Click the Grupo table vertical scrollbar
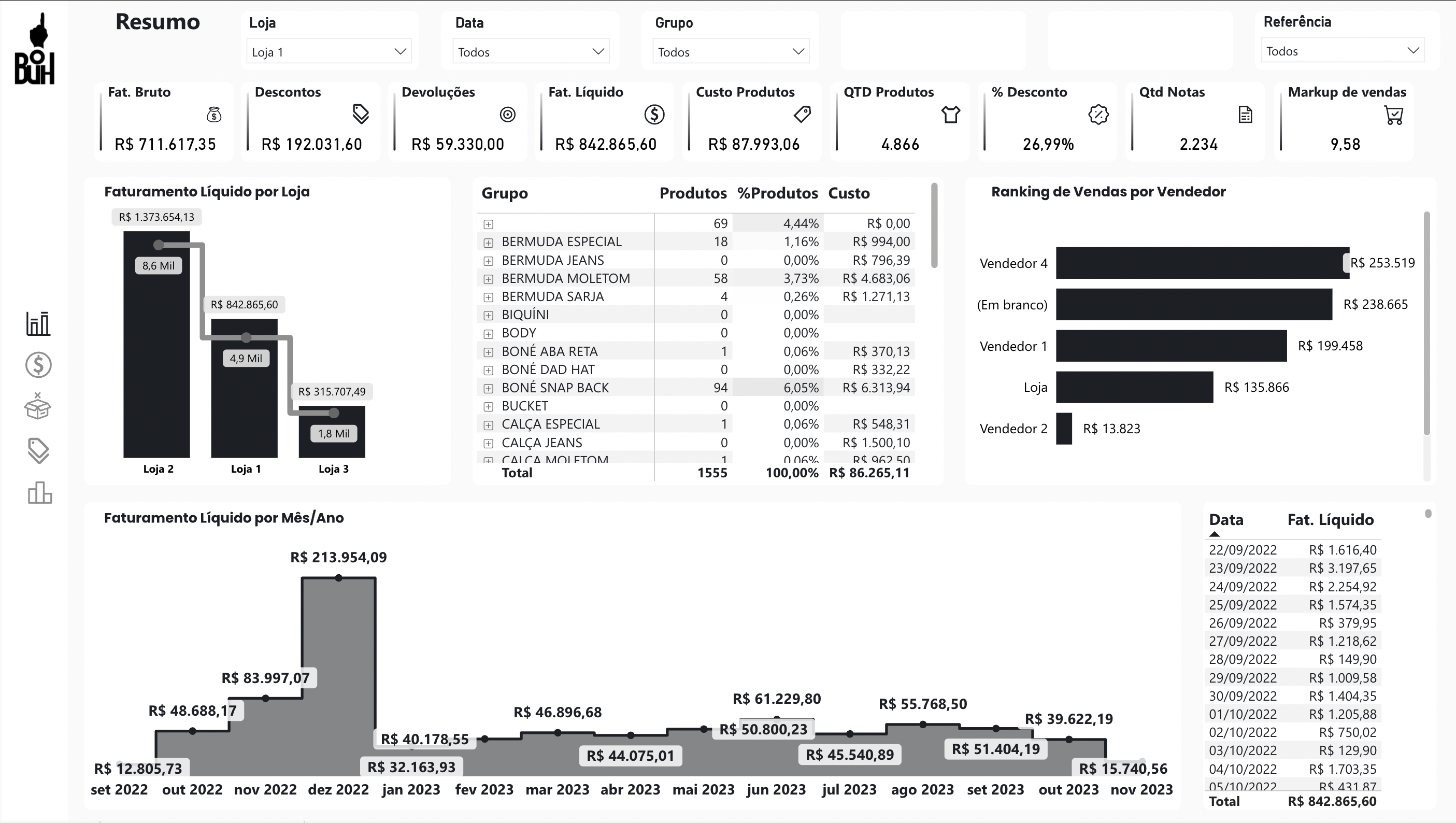Viewport: 1456px width, 823px height. tap(934, 226)
